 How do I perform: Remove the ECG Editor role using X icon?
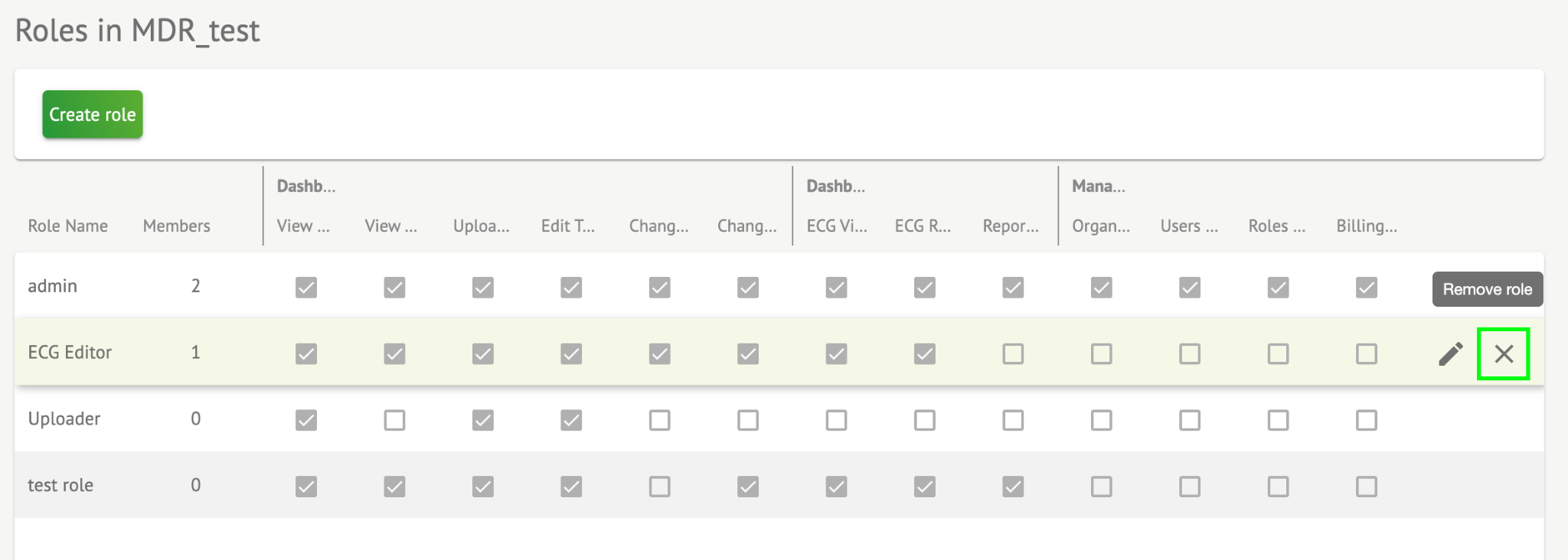click(x=1504, y=353)
